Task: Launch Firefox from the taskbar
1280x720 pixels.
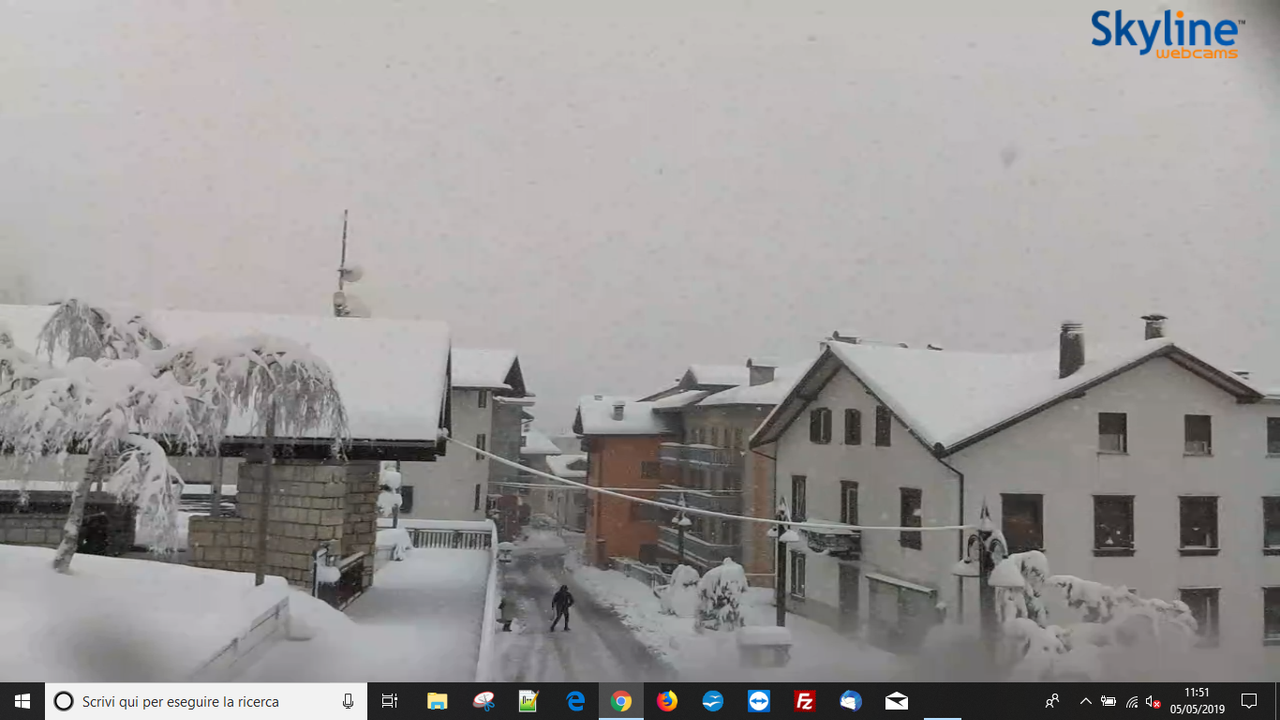Action: (667, 701)
